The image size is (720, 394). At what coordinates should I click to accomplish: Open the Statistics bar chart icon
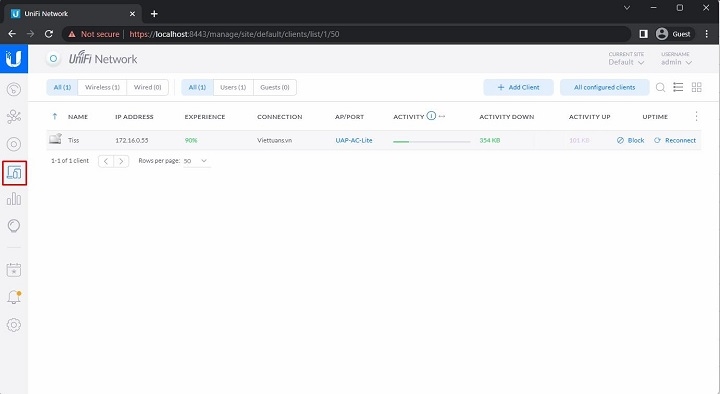point(14,199)
